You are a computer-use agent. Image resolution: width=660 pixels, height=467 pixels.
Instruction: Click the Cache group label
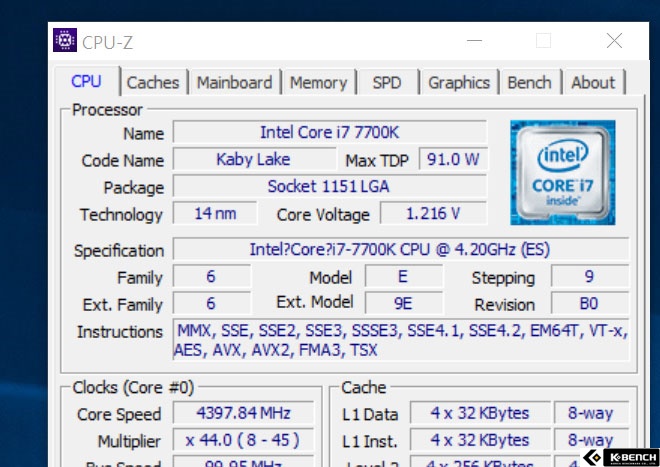tap(364, 387)
